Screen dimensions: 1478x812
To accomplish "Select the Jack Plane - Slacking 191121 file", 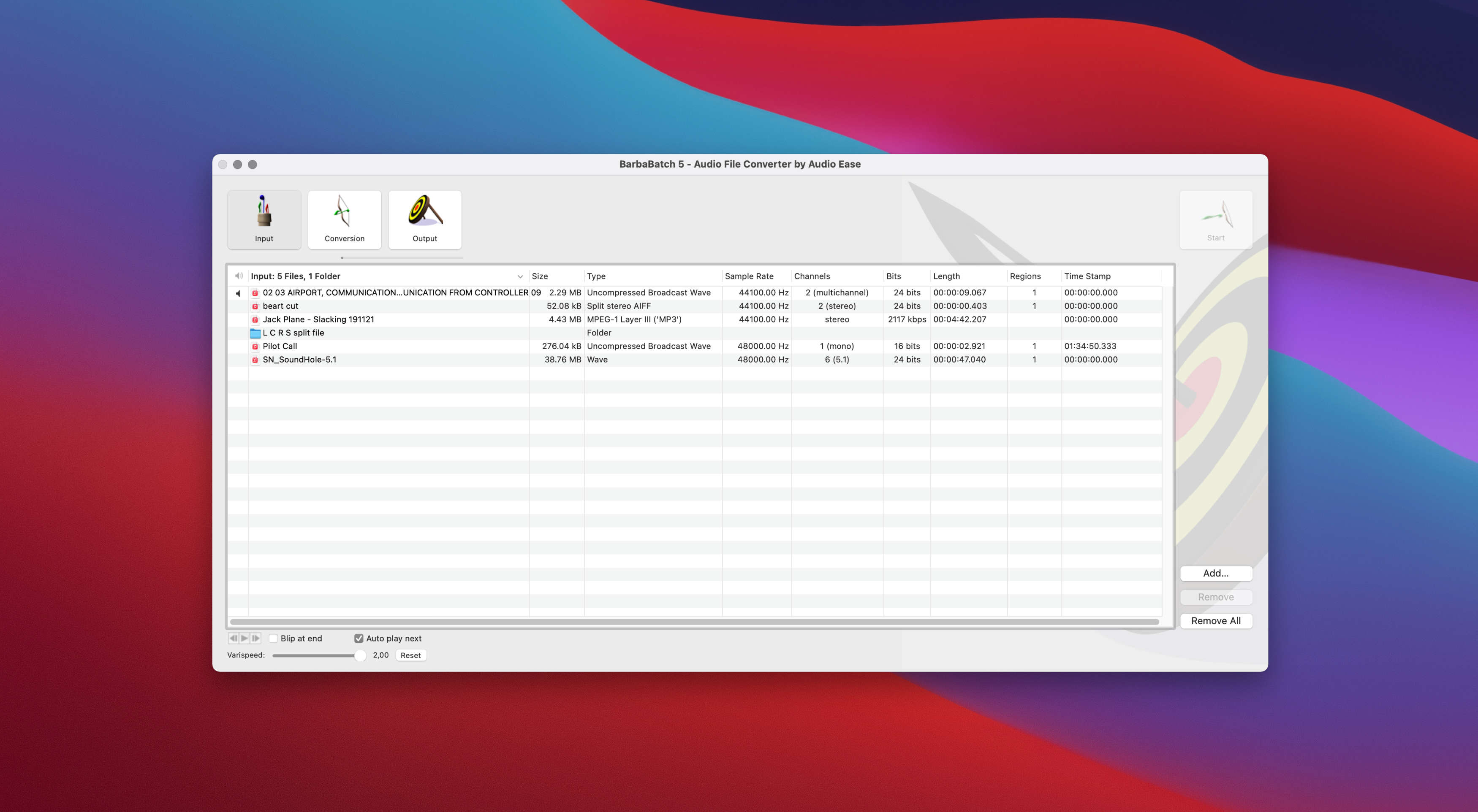I will click(x=318, y=319).
